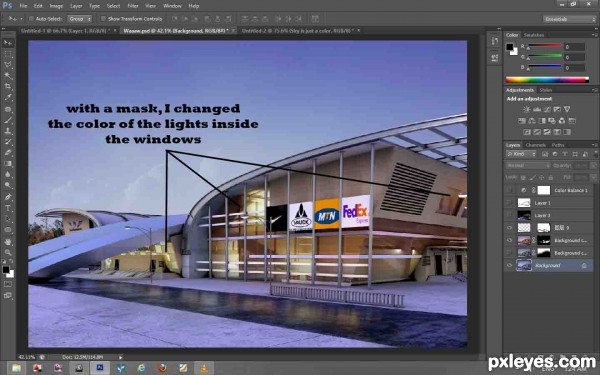Select the Color Balance 1 layer mask thumbnail
Screen dimensions: 600x375
pos(544,190)
